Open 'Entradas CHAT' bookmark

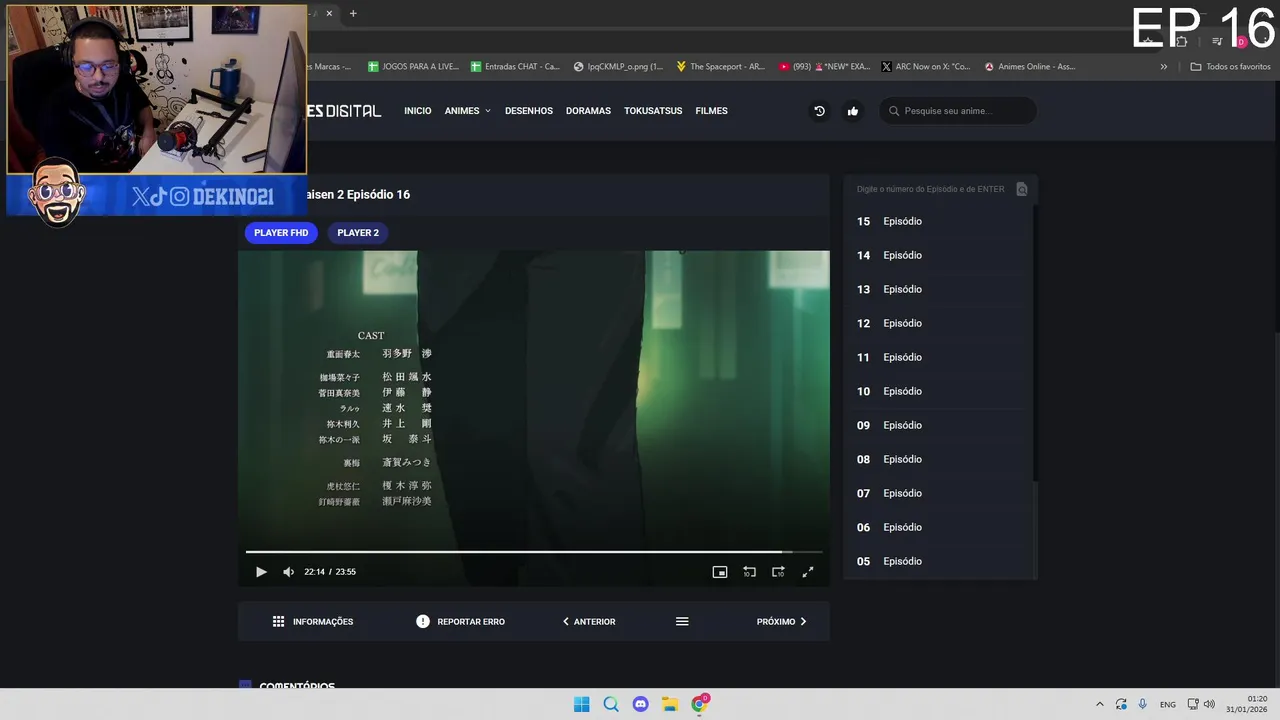514,67
